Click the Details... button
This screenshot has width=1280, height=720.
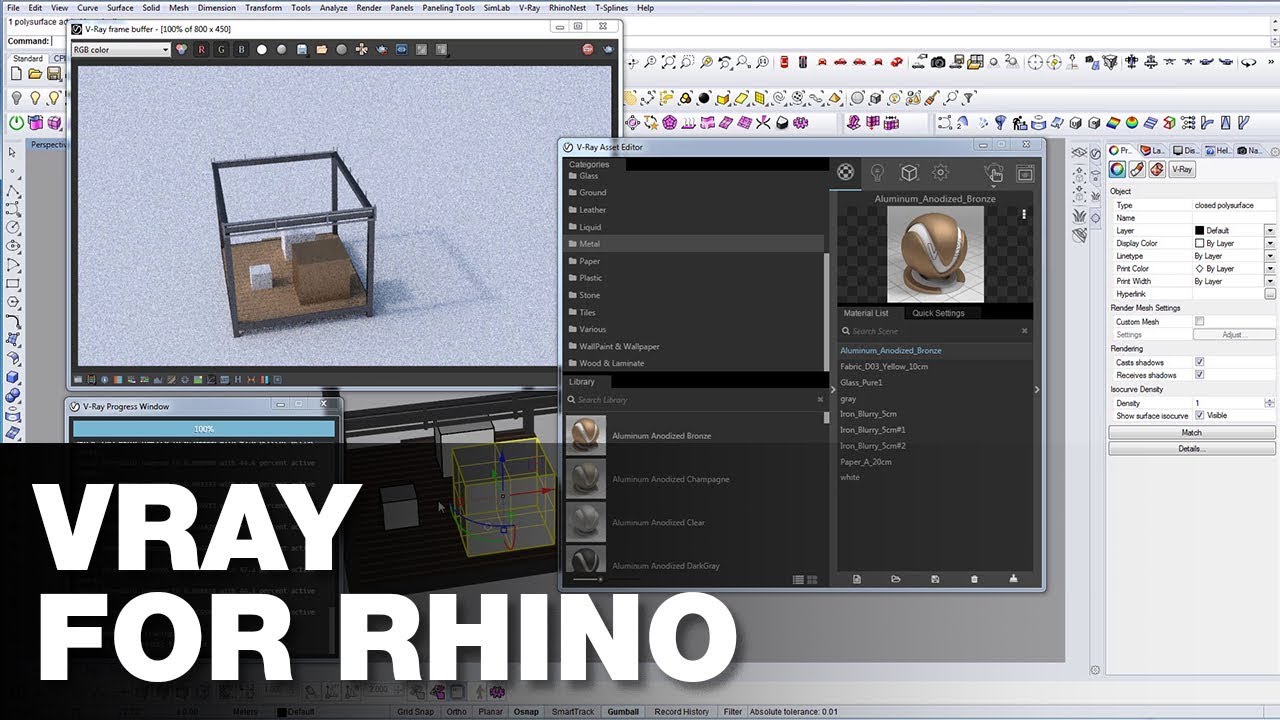(x=1192, y=449)
